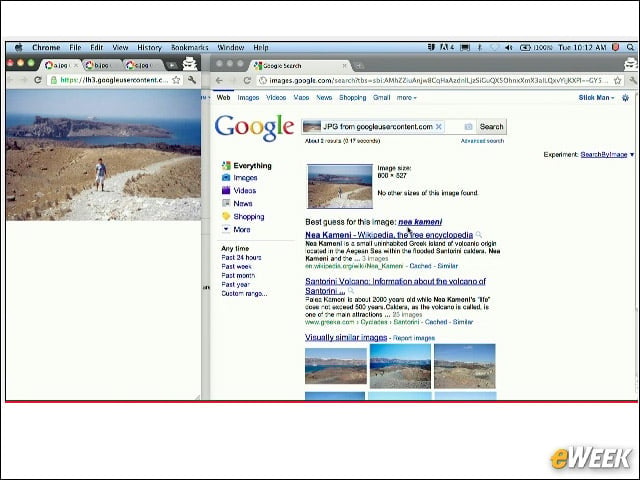Image resolution: width=640 pixels, height=480 pixels.
Task: Open Cached link for Wikipedia result
Action: [420, 266]
